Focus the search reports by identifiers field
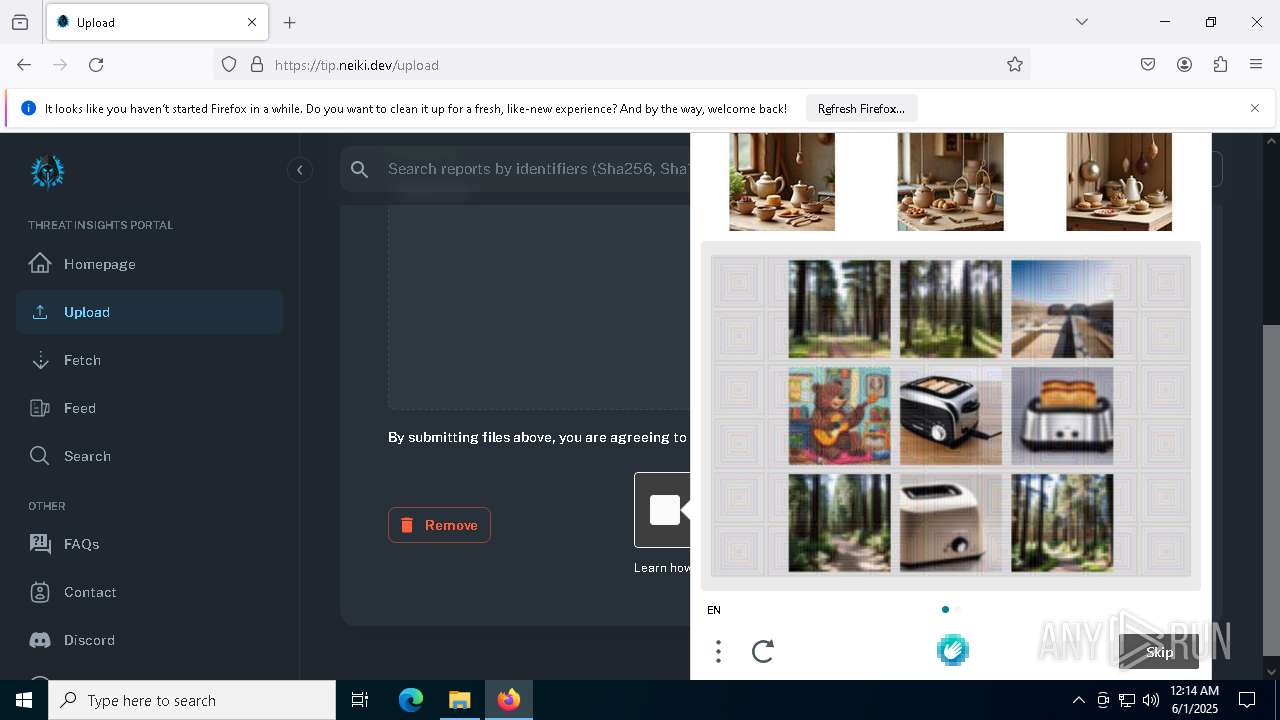Screen dimensions: 1280x720 point(538,169)
